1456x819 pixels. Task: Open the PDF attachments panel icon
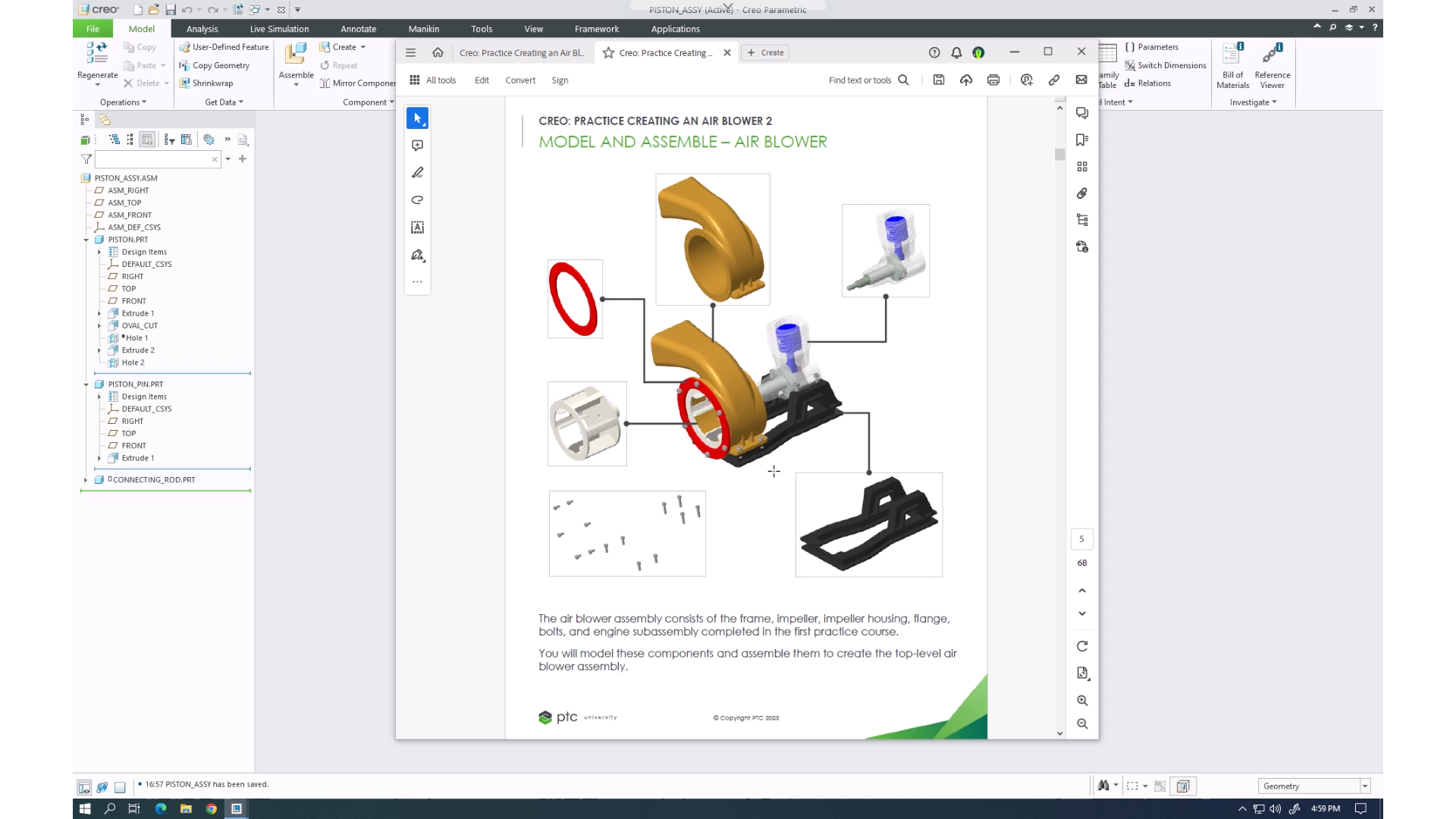coord(1082,193)
